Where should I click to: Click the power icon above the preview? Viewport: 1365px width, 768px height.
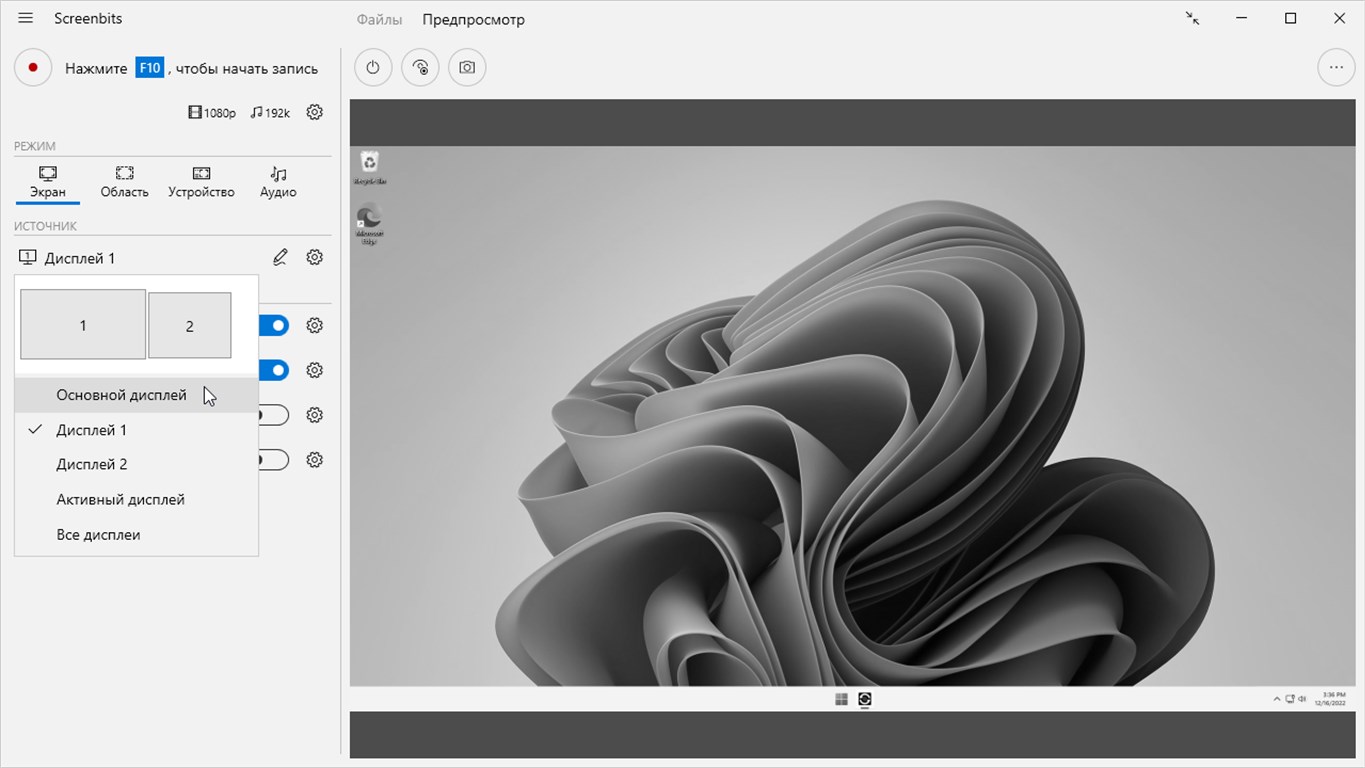click(x=373, y=68)
